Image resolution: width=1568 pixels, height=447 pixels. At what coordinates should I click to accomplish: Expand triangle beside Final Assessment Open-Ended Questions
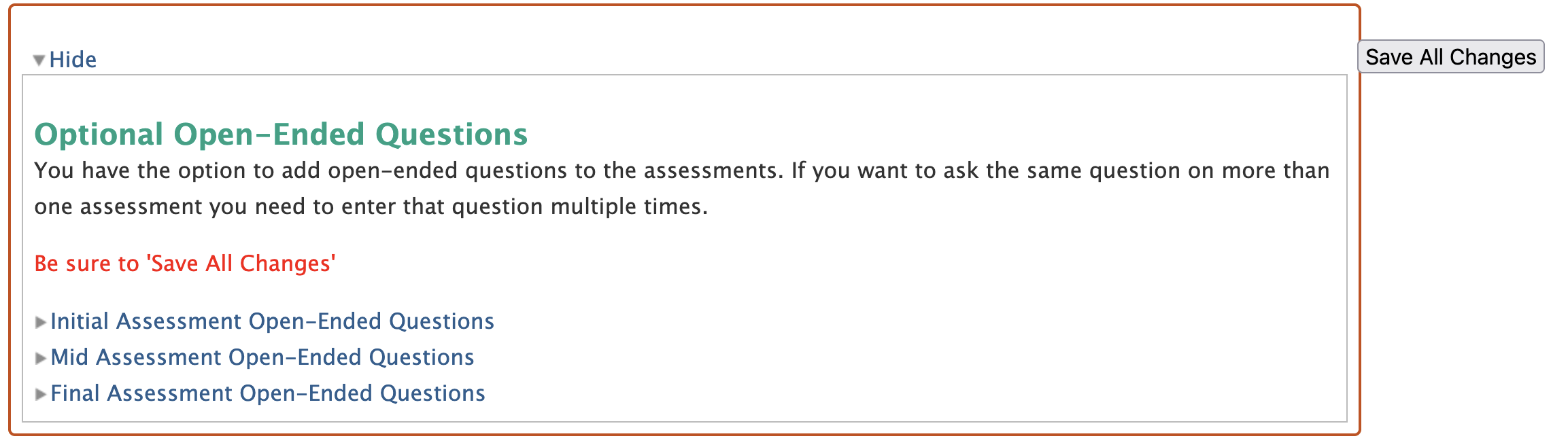[41, 394]
